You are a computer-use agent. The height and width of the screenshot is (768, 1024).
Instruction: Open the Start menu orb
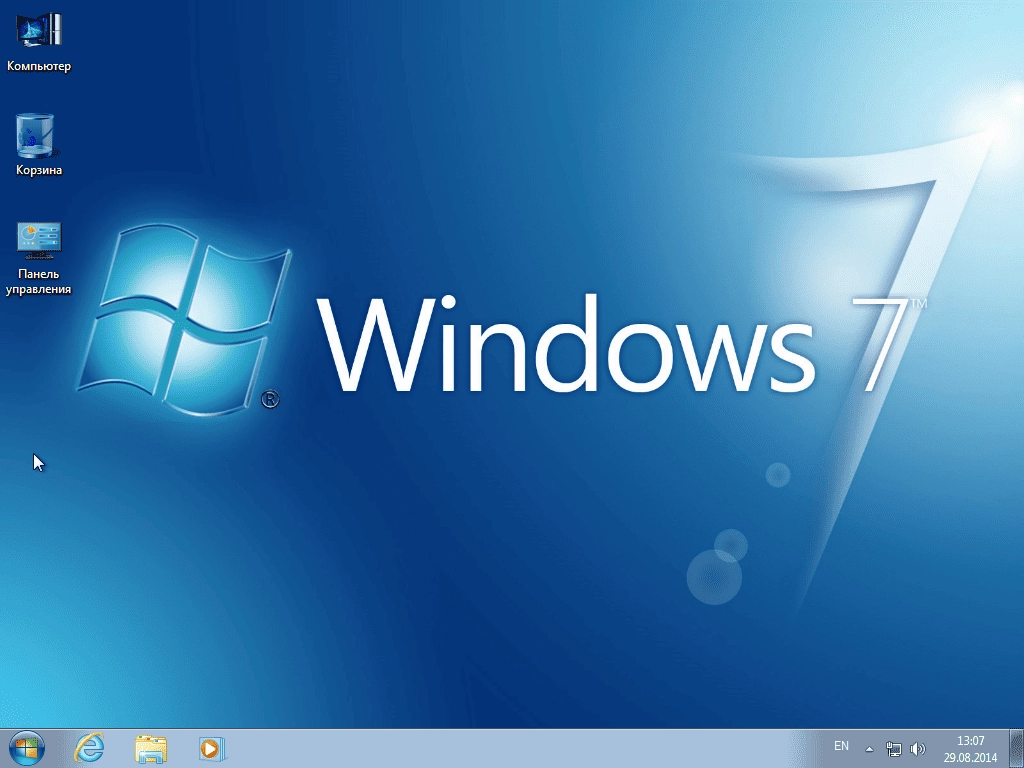click(27, 748)
